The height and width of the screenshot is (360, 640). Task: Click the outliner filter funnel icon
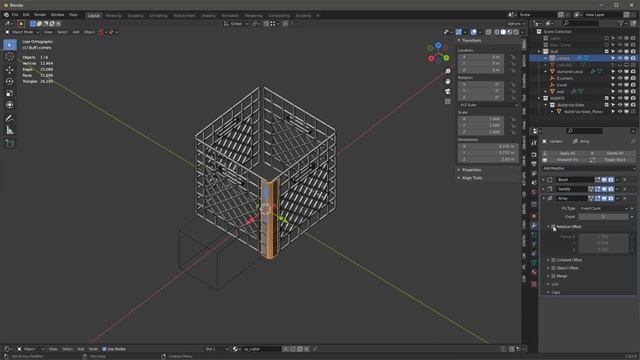621,24
